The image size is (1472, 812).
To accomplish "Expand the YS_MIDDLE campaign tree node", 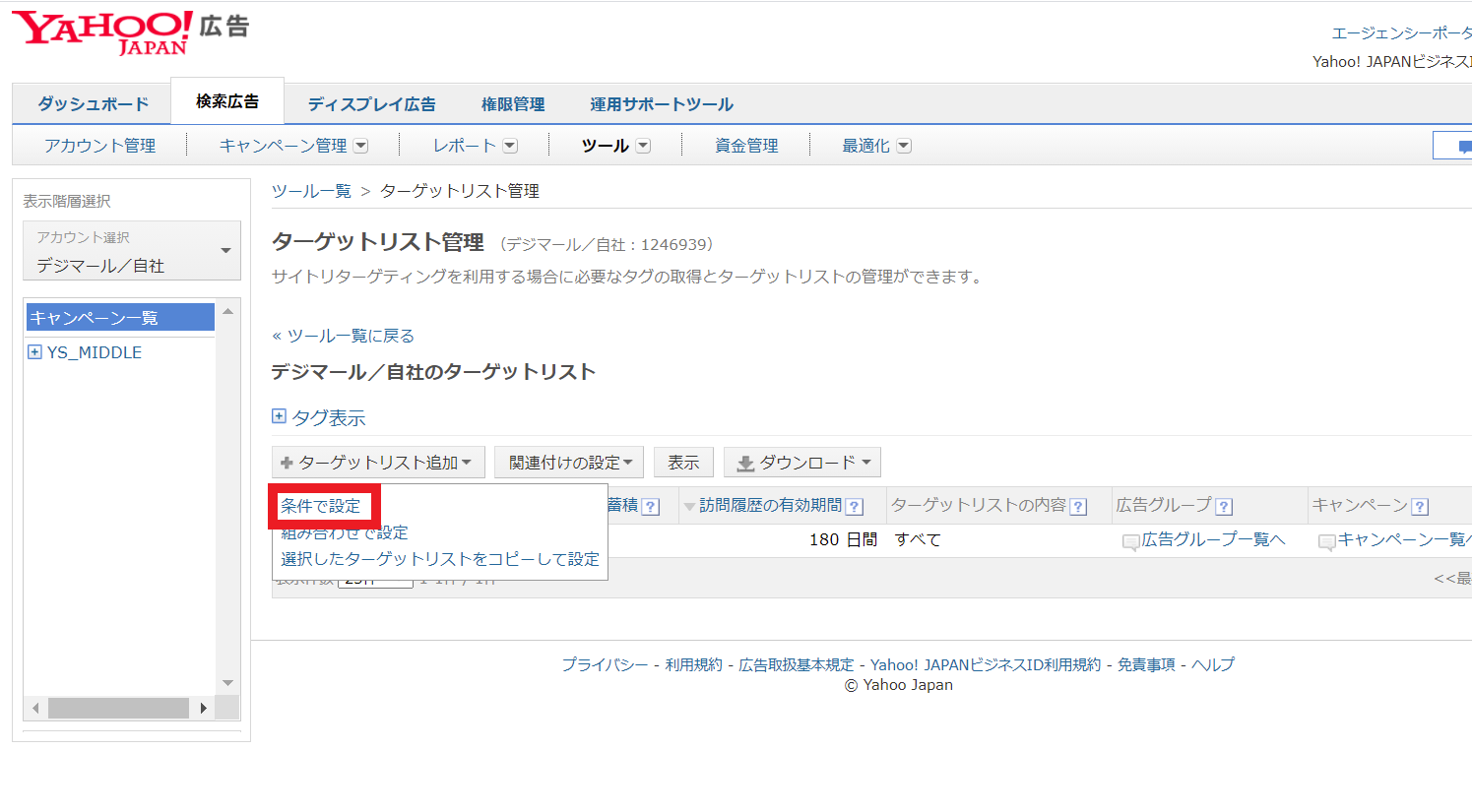I will point(34,352).
